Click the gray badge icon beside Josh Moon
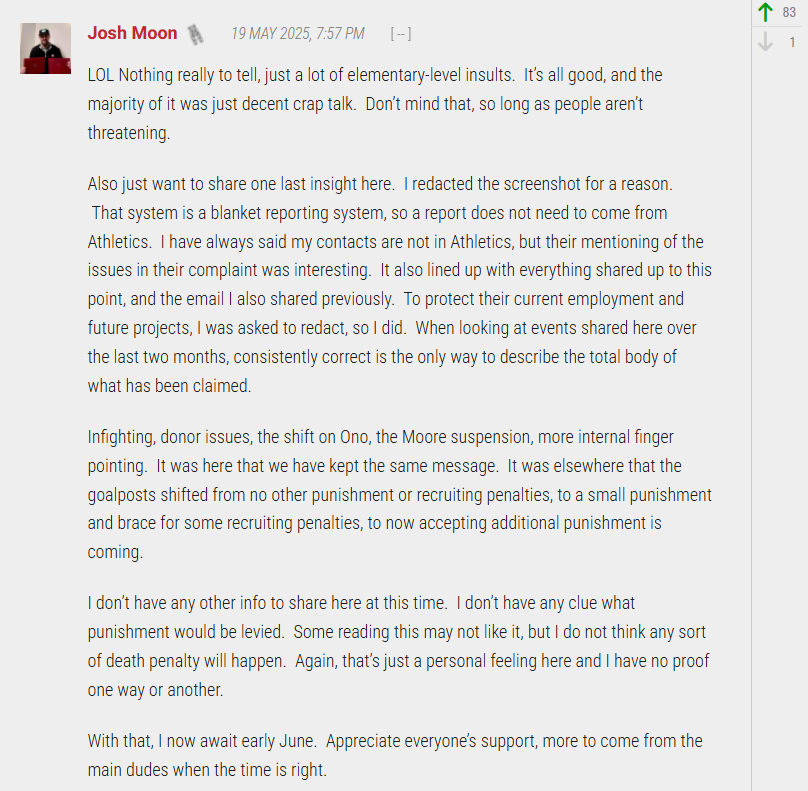The width and height of the screenshot is (808, 791). (195, 35)
